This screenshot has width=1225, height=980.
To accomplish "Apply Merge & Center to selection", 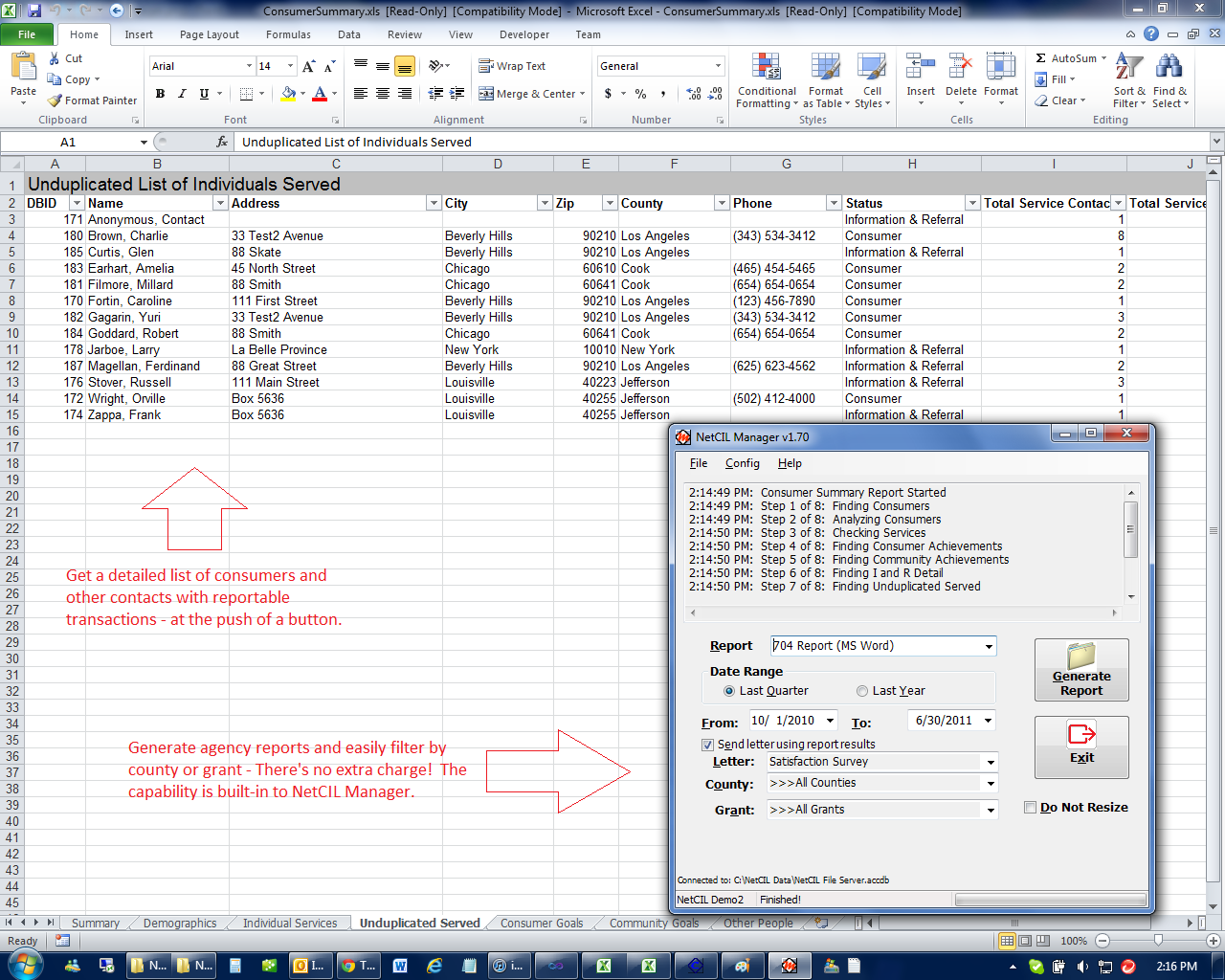I will (x=532, y=94).
